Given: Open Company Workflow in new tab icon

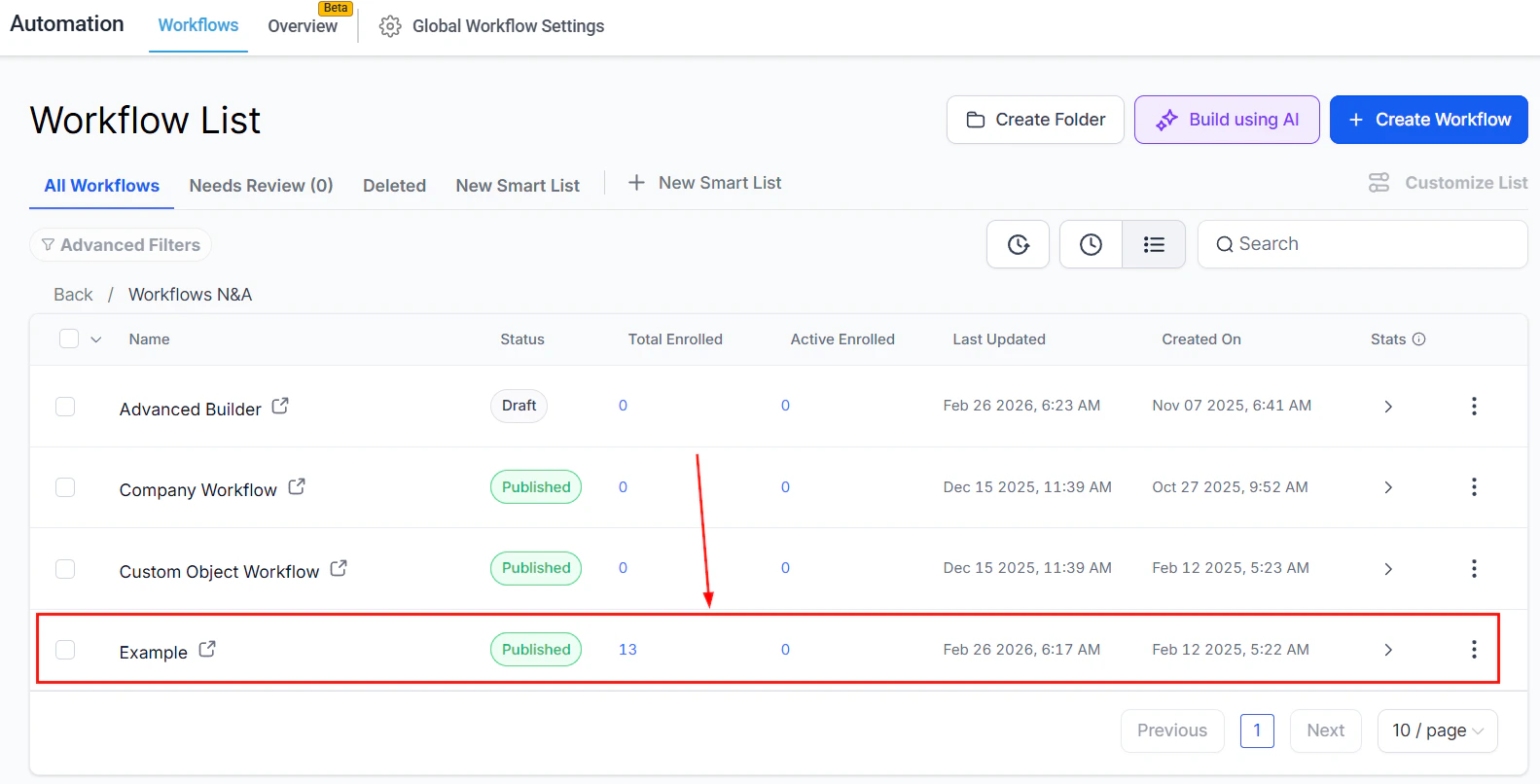Looking at the screenshot, I should coord(297,486).
